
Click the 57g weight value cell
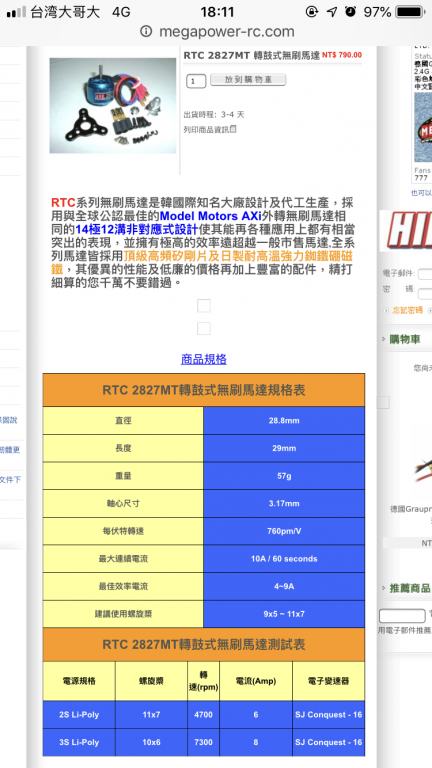(x=284, y=476)
